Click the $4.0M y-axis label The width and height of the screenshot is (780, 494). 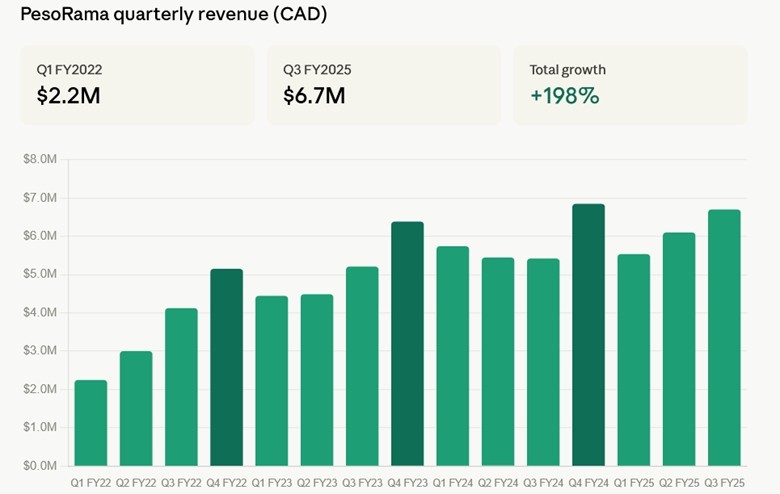point(40,312)
